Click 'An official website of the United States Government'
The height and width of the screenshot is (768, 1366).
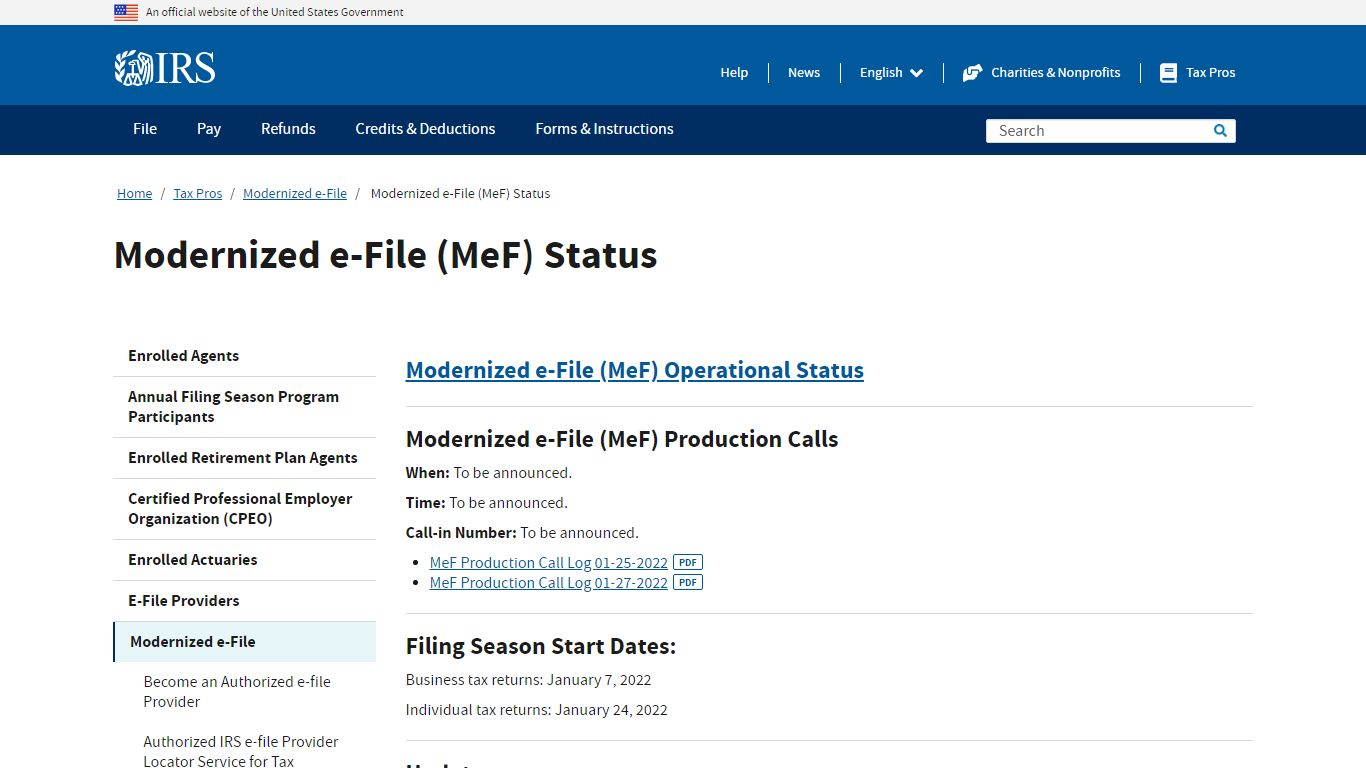point(275,12)
